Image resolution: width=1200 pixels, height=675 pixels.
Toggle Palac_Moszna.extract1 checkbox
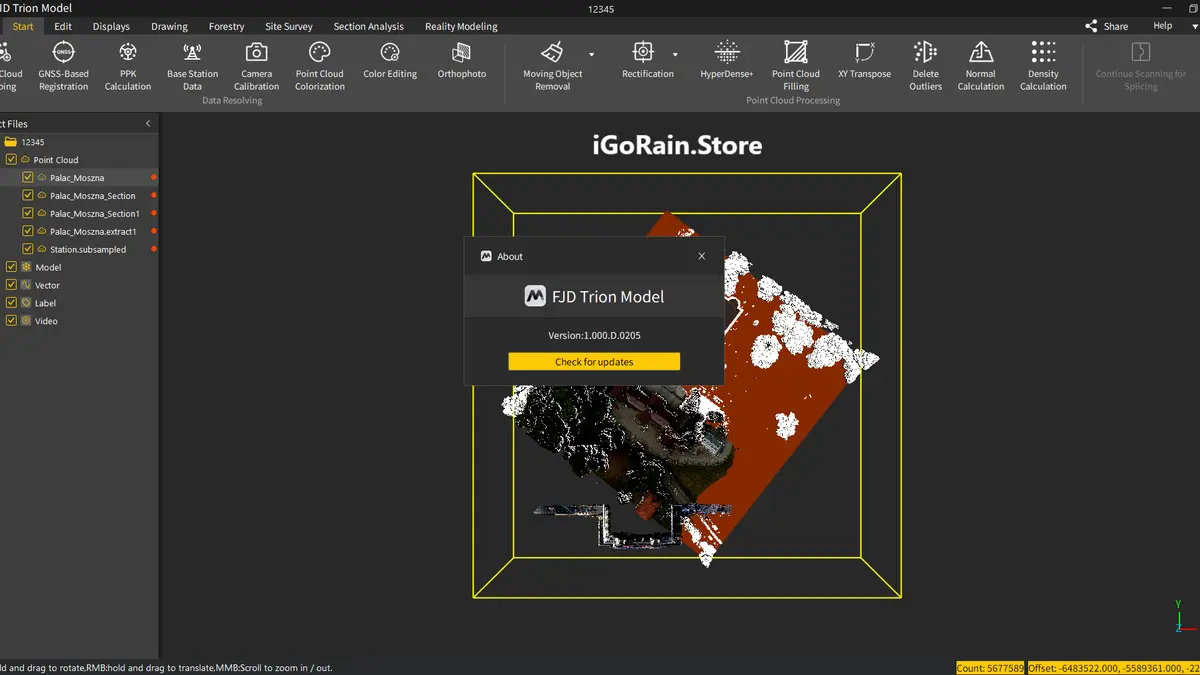pyautogui.click(x=28, y=231)
